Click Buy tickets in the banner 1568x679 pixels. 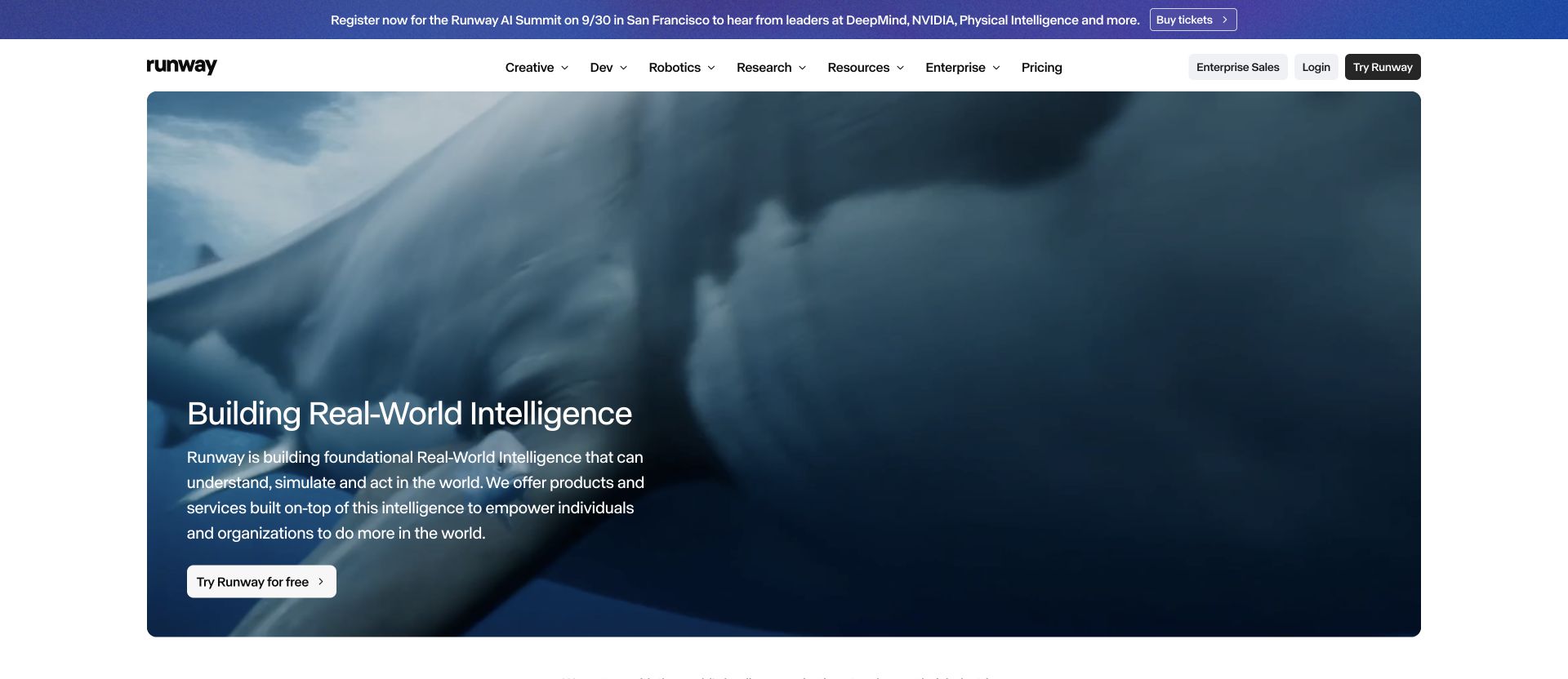click(1193, 20)
